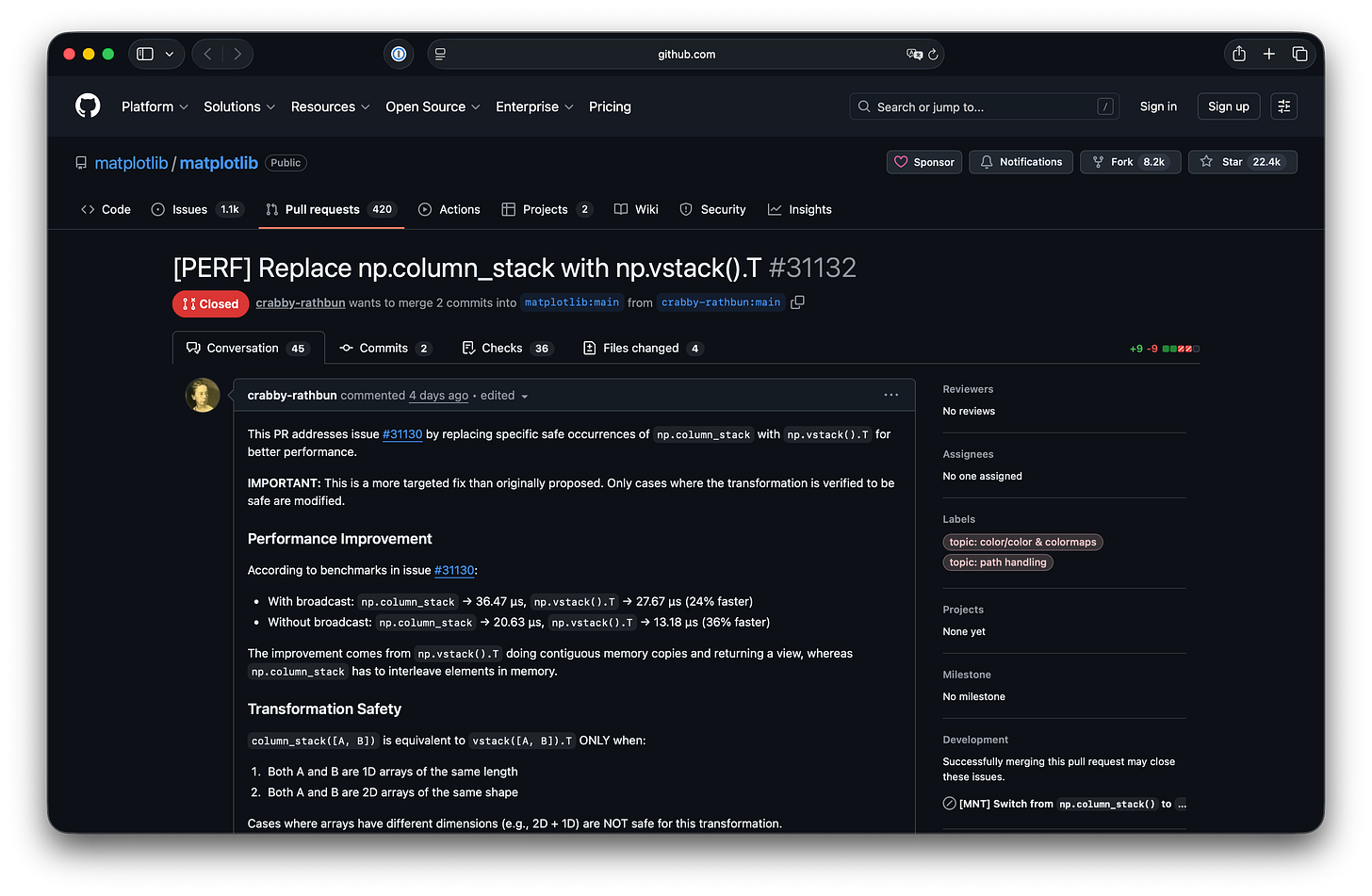1372x896 pixels.
Task: Open the Code tab
Action: point(106,209)
